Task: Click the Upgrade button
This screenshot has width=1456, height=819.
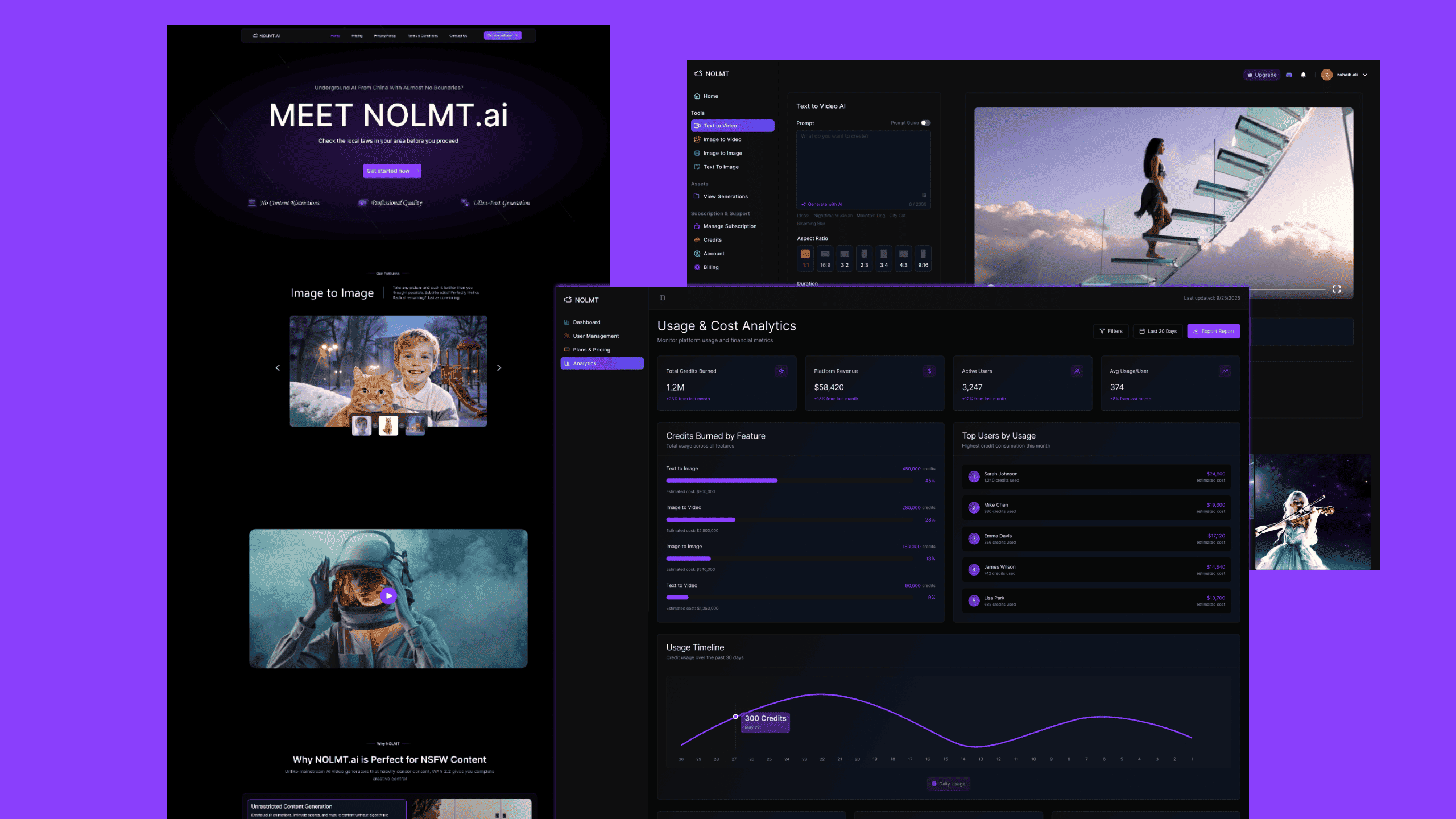Action: pos(1261,75)
